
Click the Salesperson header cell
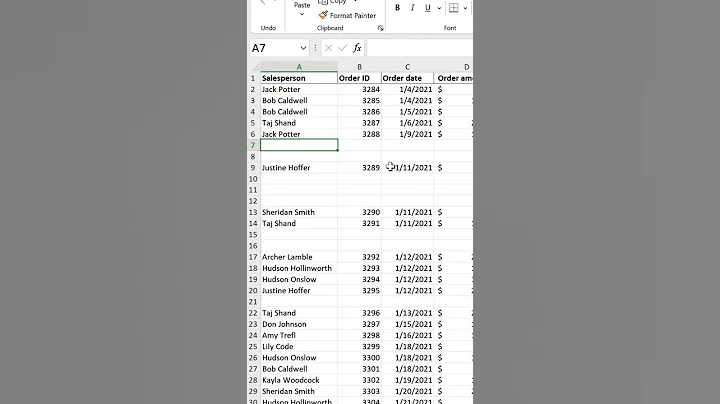(299, 78)
